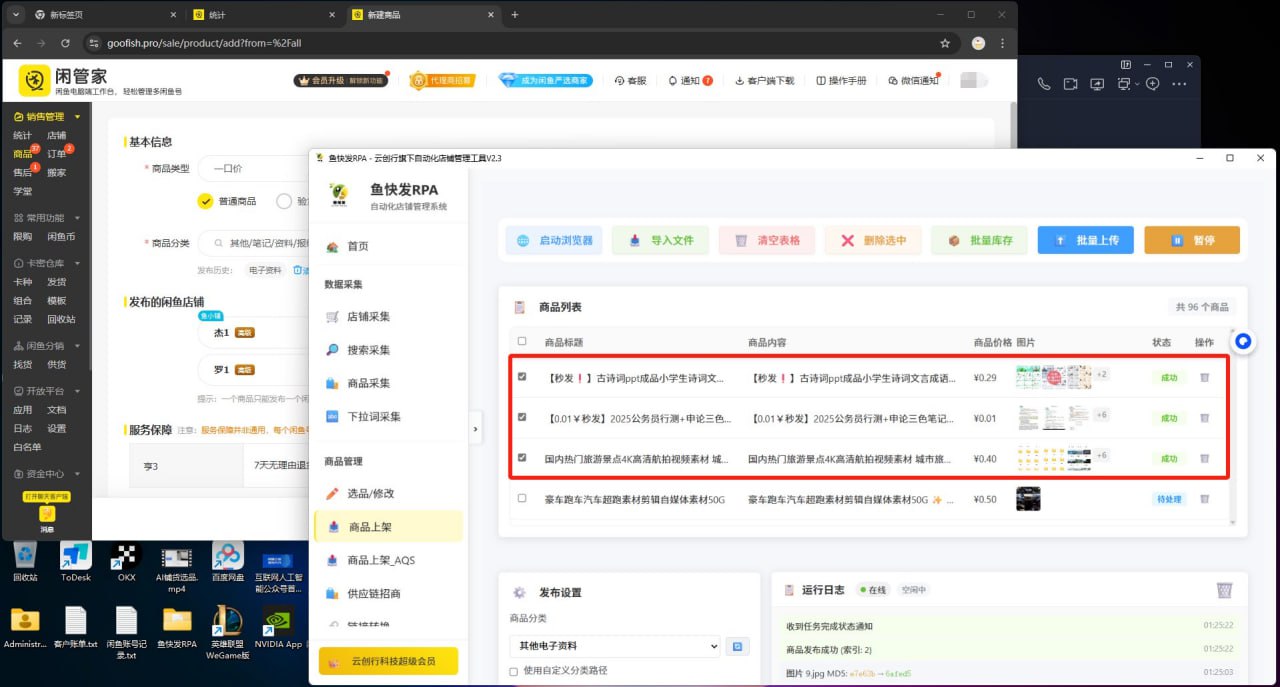Switch to 商品上架_AQS module
1280x687 pixels.
click(371, 559)
